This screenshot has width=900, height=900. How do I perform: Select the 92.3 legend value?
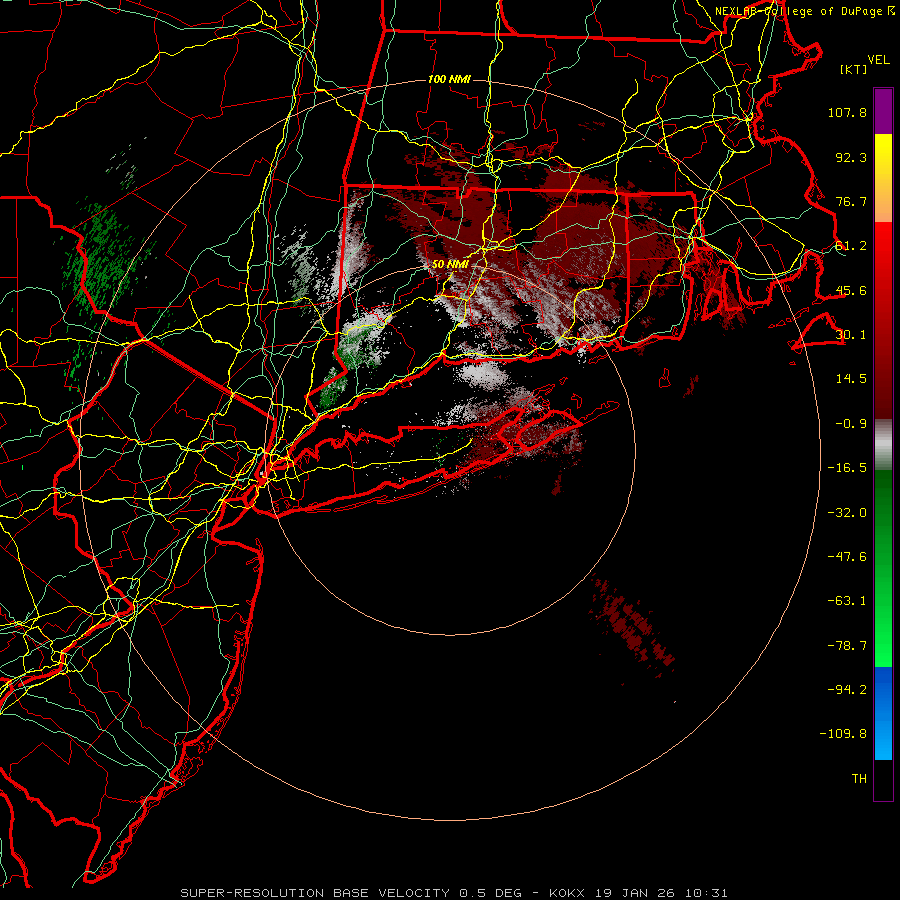[x=851, y=157]
